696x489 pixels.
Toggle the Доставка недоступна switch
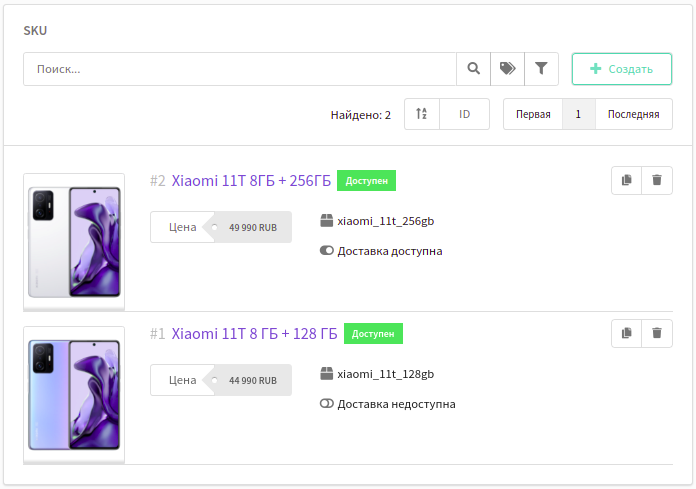(327, 404)
